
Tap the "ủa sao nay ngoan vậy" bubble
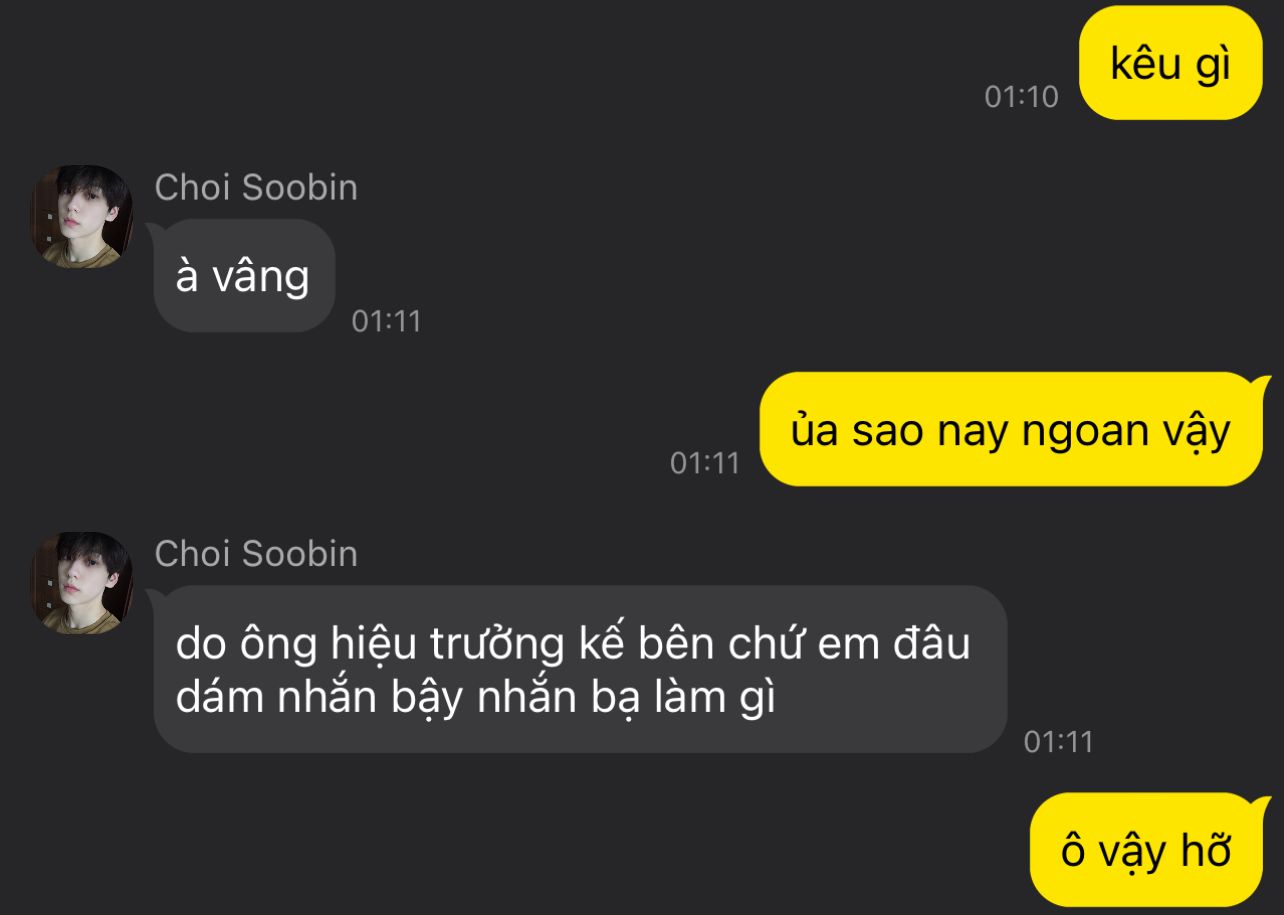coord(1012,429)
